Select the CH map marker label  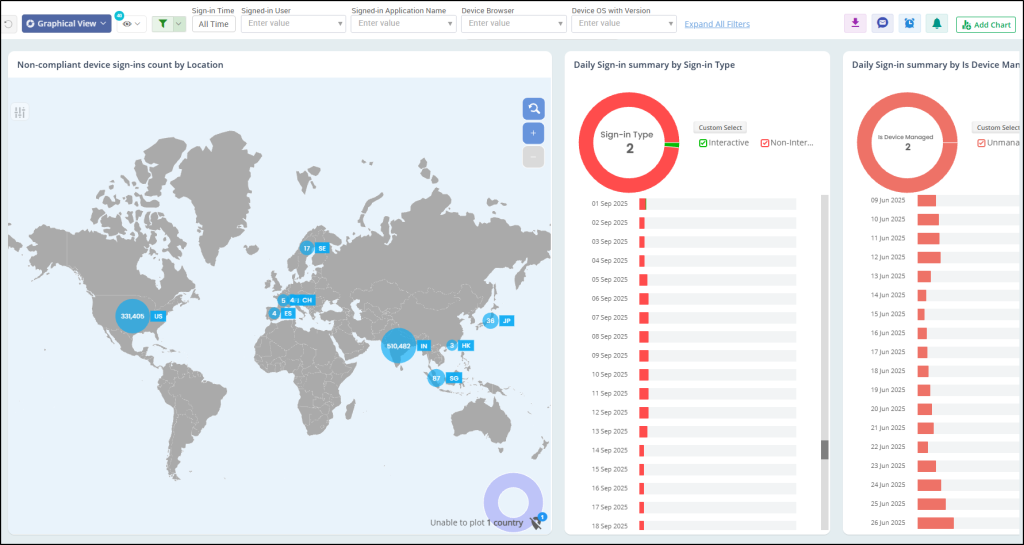pos(307,300)
